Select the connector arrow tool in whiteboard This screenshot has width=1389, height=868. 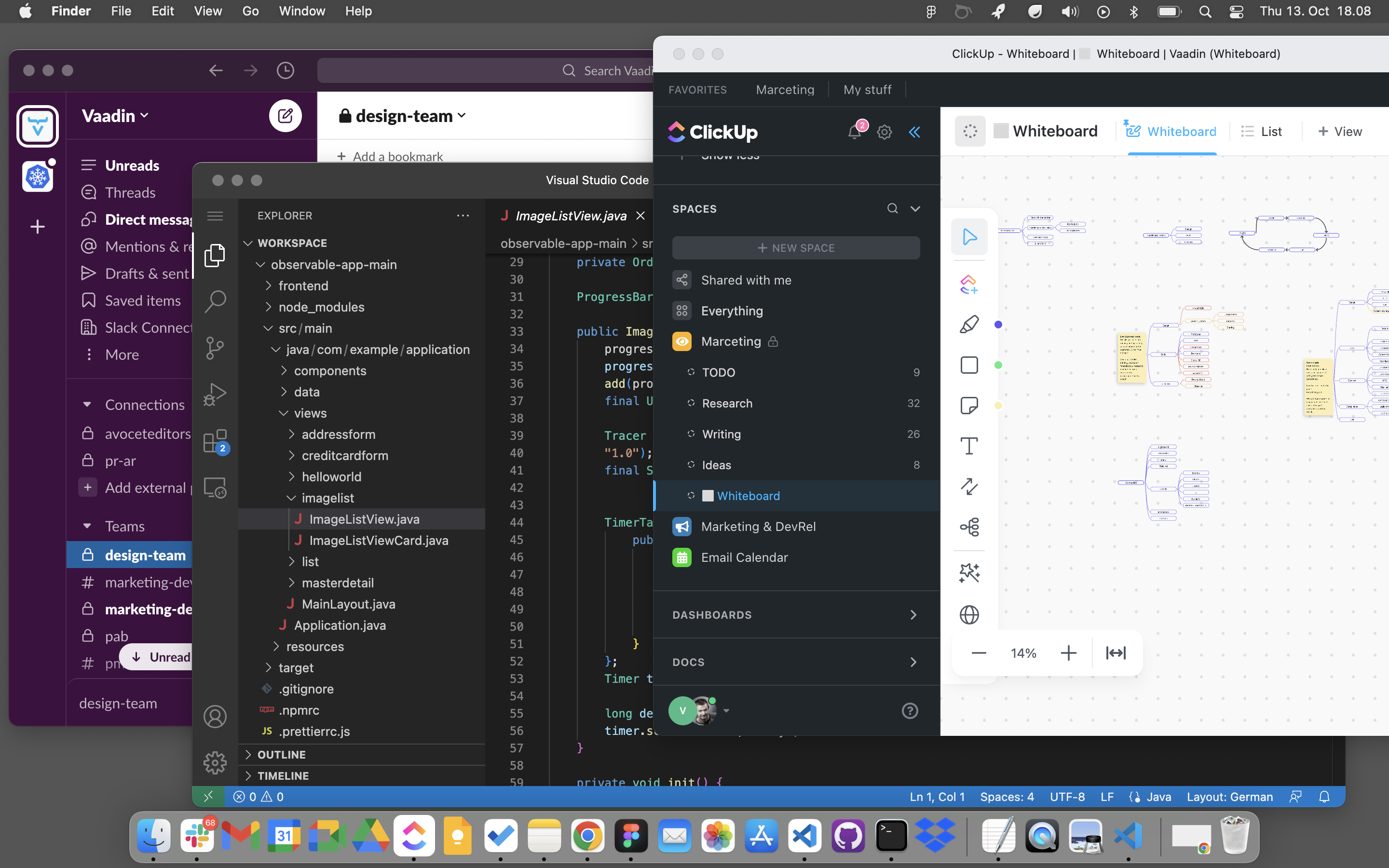pyautogui.click(x=969, y=487)
